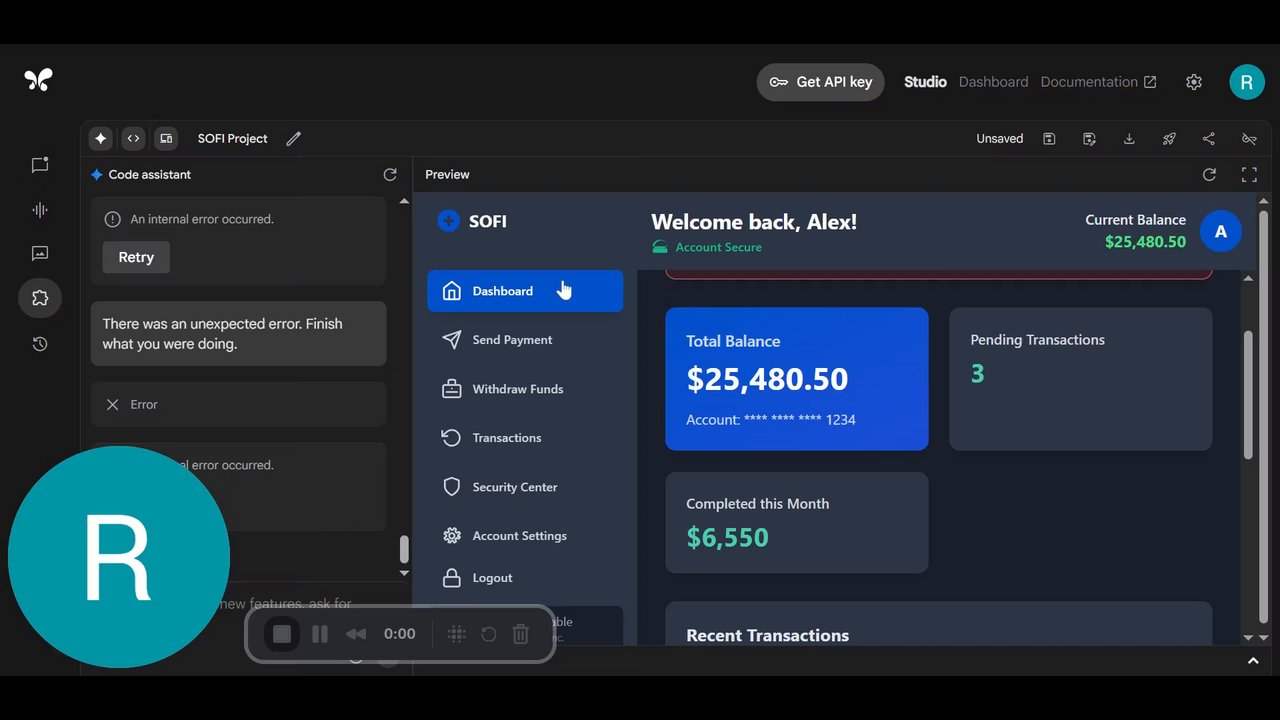This screenshot has width=1280, height=720.
Task: Switch to the device preview layout icon
Action: pos(166,138)
